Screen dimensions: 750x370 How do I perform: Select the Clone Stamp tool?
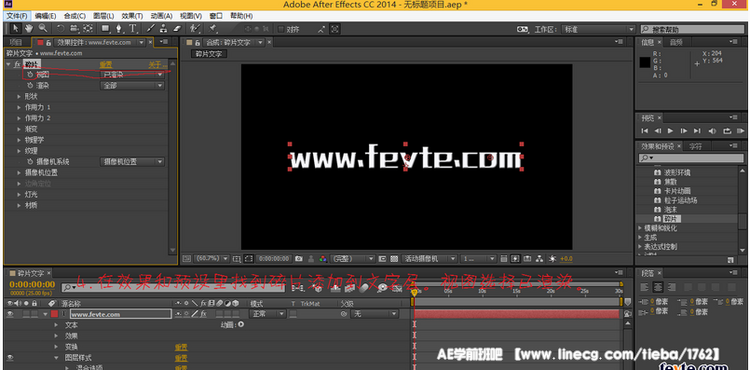[x=164, y=29]
